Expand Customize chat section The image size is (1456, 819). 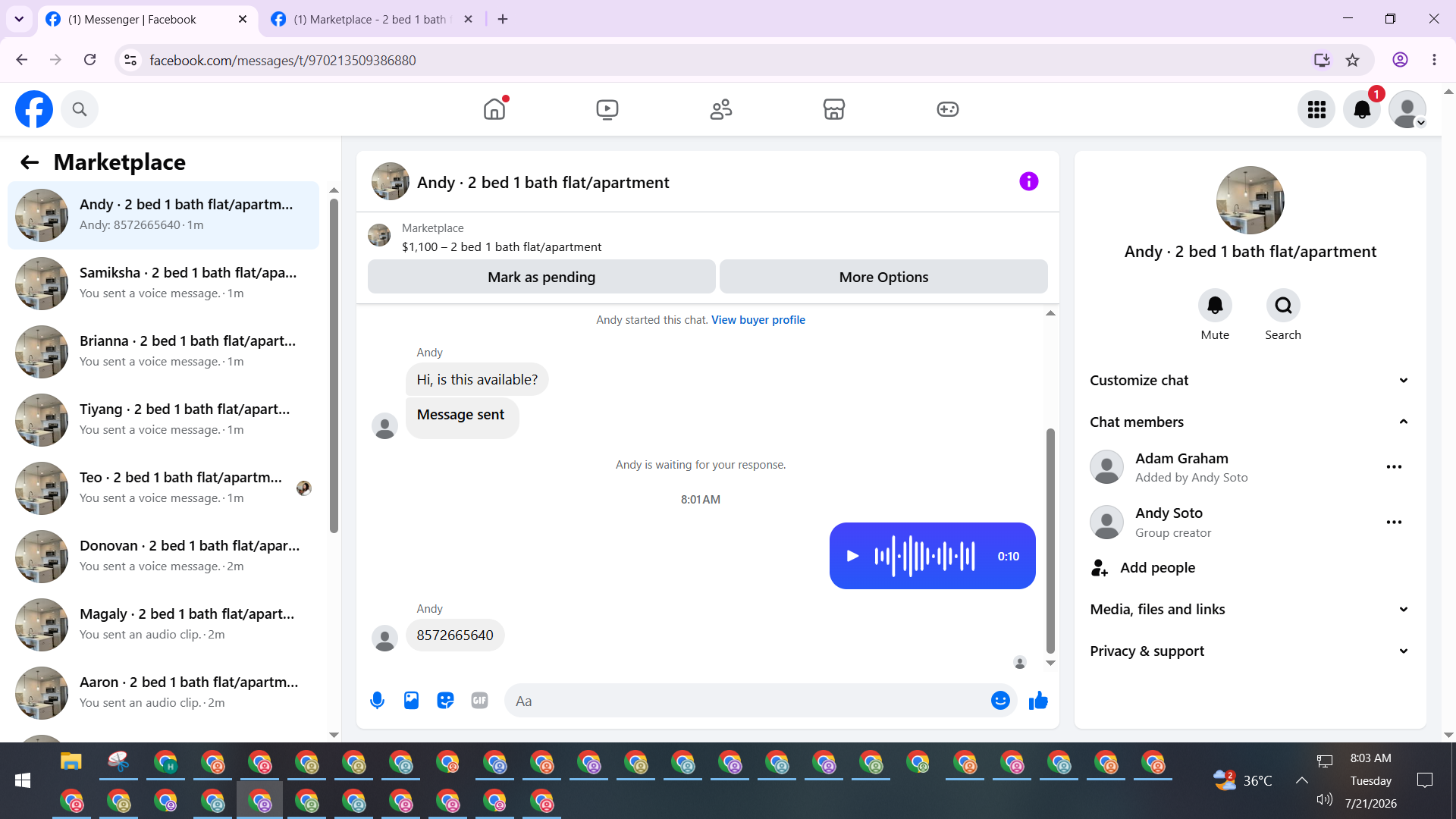pos(1250,381)
